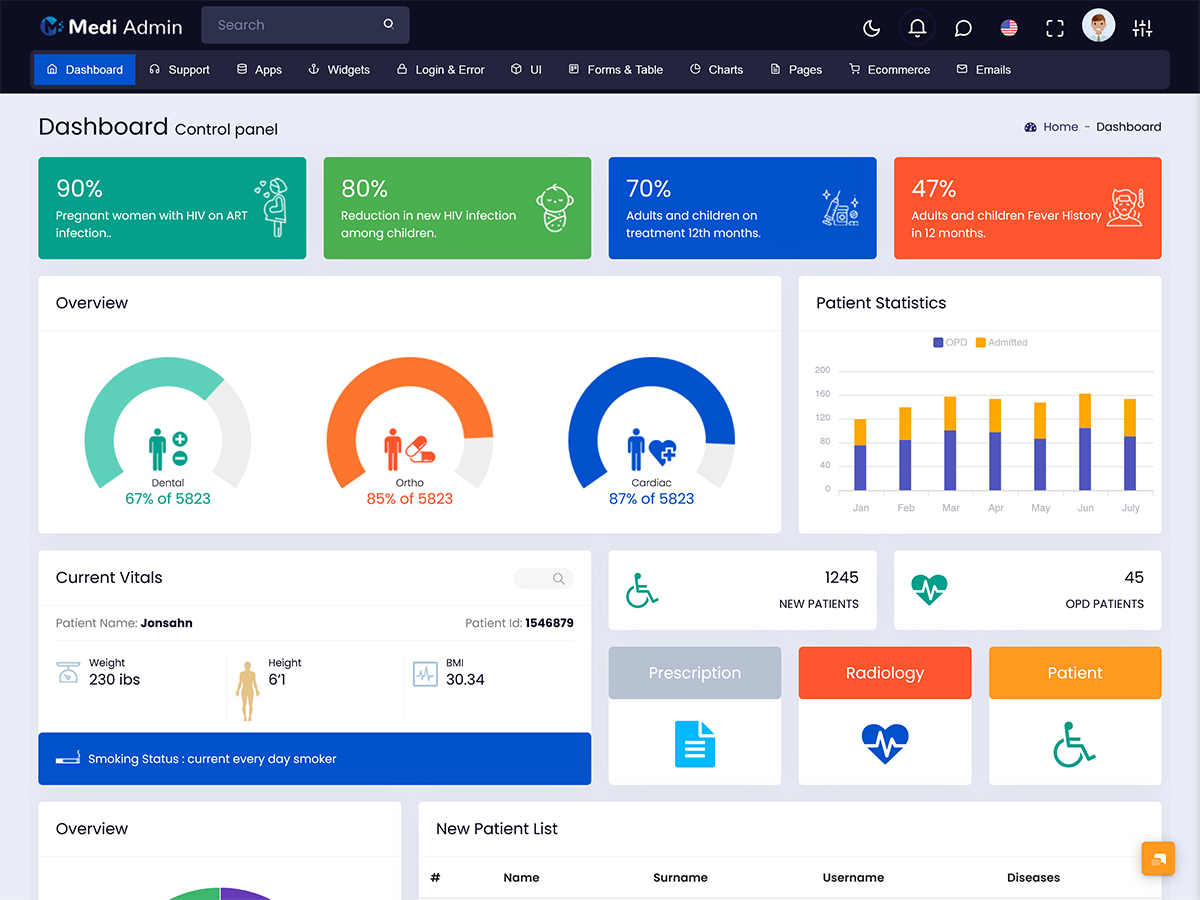This screenshot has height=900, width=1200.
Task: Open notifications bell icon
Action: click(x=917, y=28)
